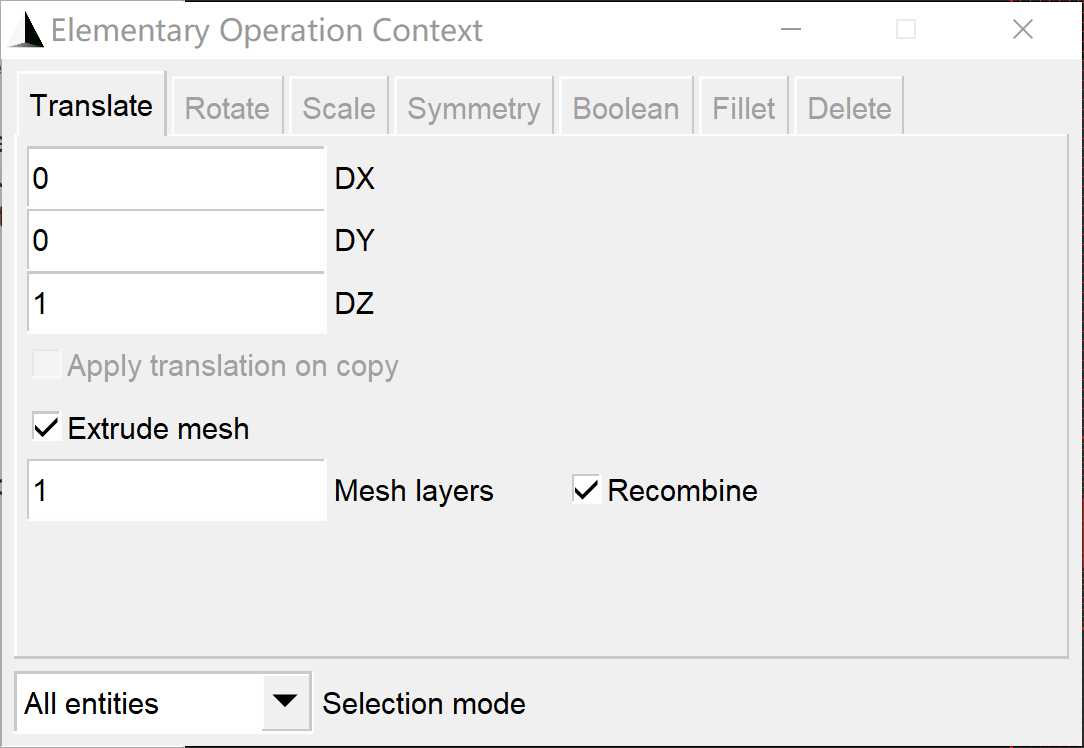The image size is (1084, 748).
Task: Toggle the Recombine checkbox
Action: coord(586,490)
